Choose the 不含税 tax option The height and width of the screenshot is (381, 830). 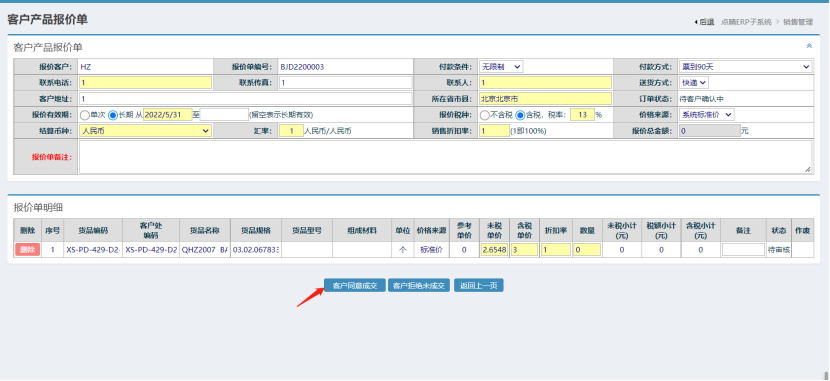(x=484, y=115)
